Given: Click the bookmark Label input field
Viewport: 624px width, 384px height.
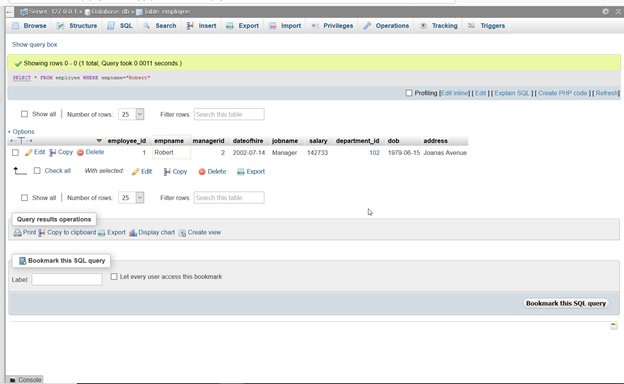Looking at the screenshot, I should pos(67,279).
